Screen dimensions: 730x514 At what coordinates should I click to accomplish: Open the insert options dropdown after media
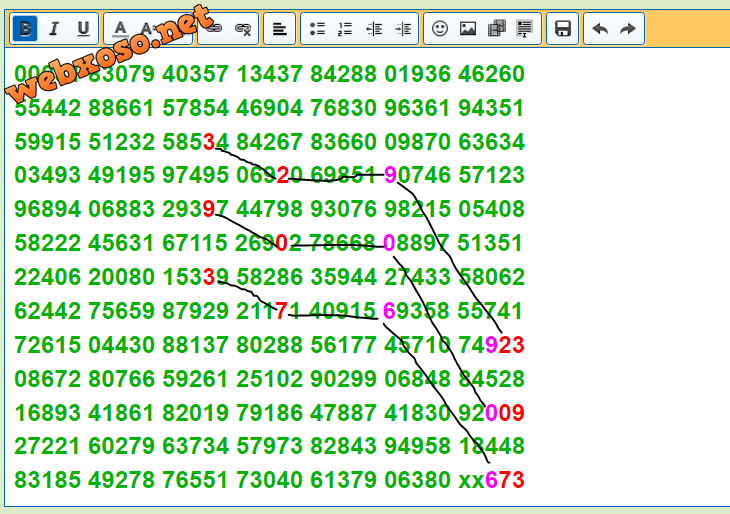[524, 29]
